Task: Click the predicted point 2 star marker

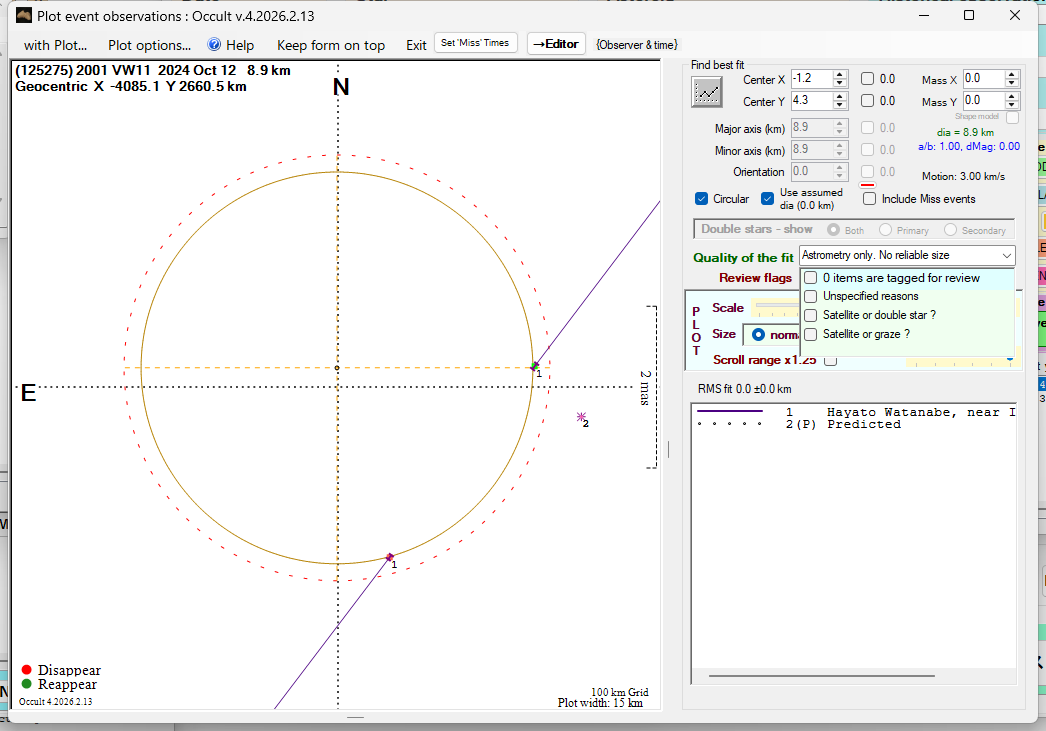Action: coord(580,417)
